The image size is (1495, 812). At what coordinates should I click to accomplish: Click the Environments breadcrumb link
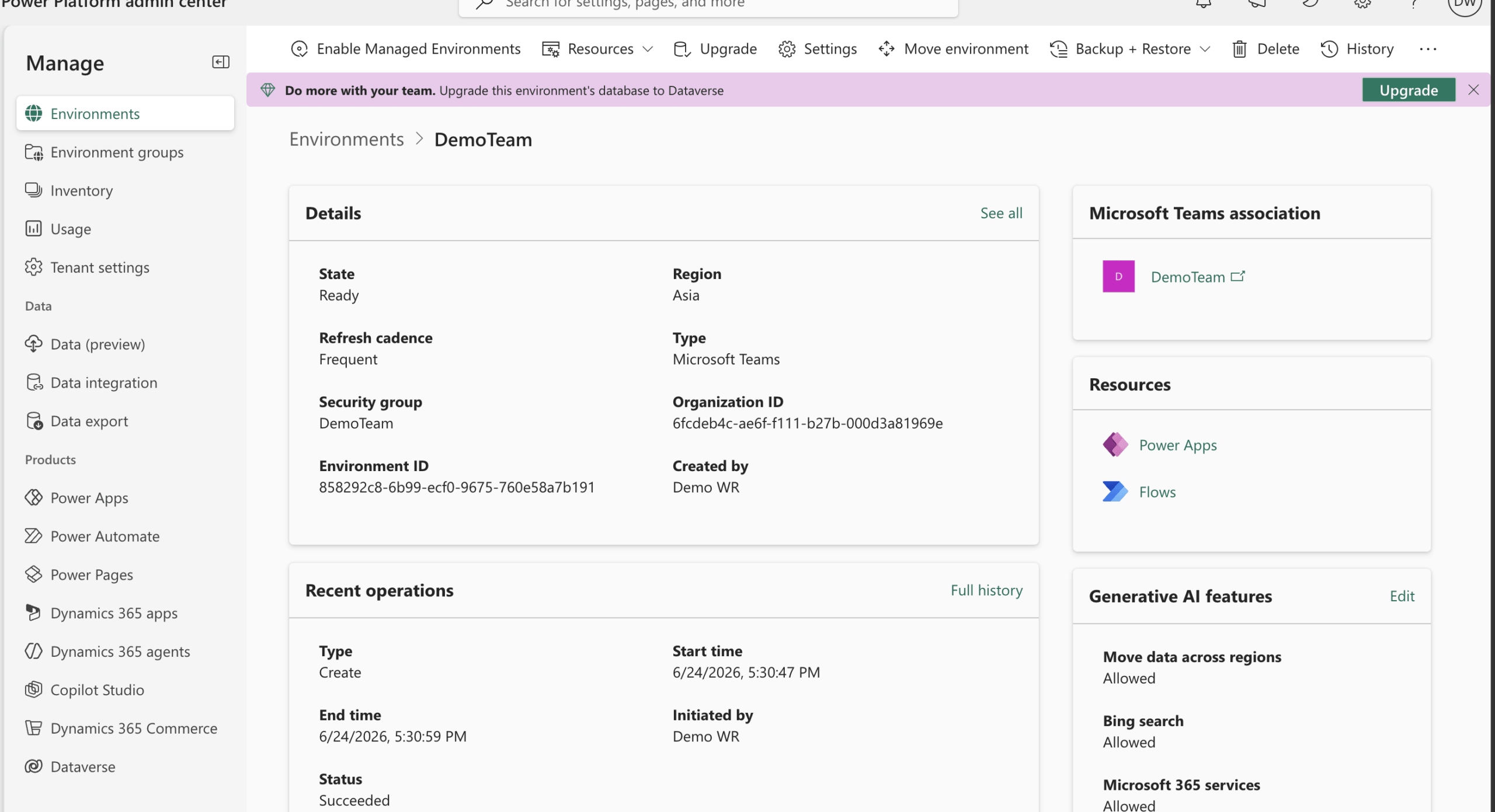tap(347, 140)
